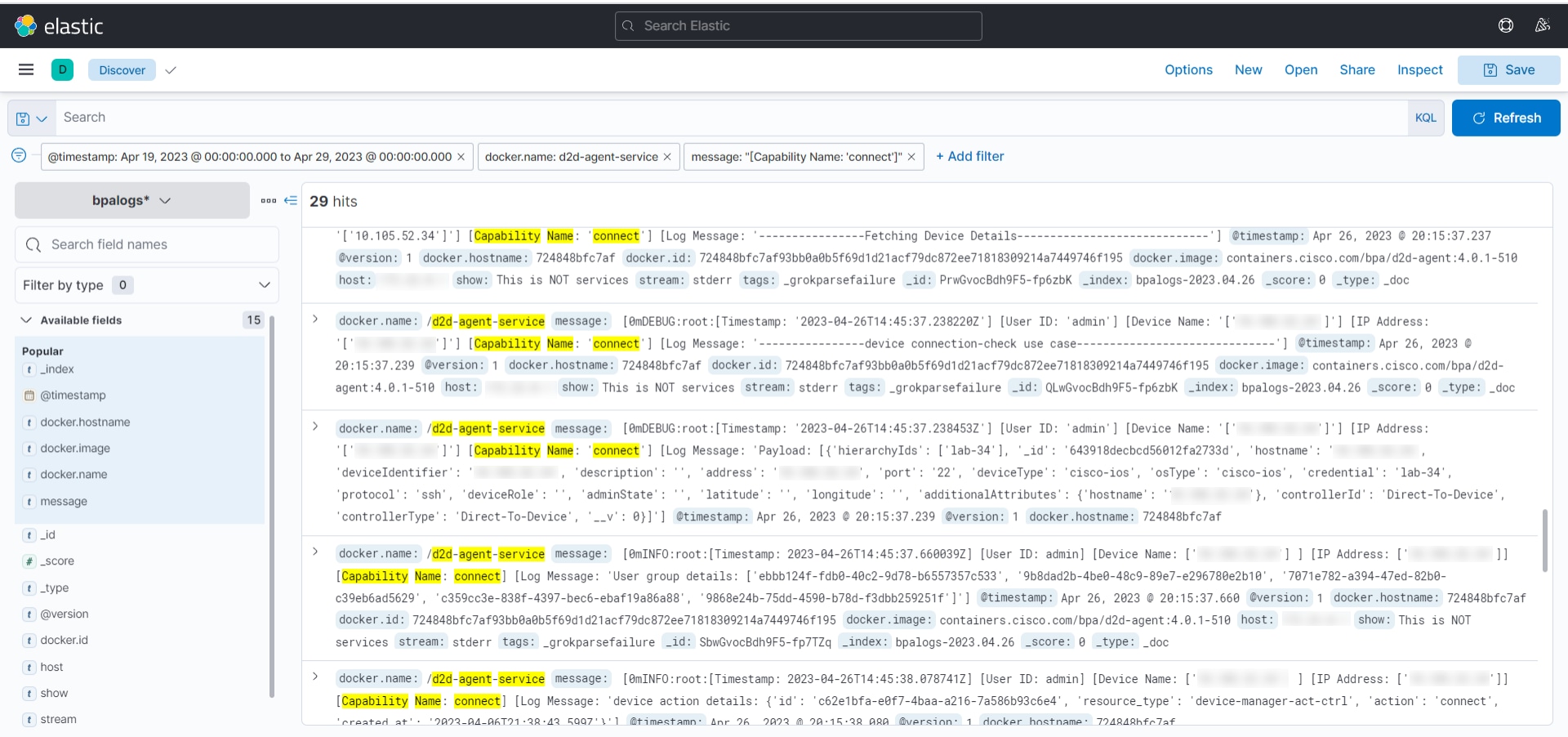This screenshot has height=737, width=1568.
Task: Collapse the Available fields section
Action: tap(26, 320)
